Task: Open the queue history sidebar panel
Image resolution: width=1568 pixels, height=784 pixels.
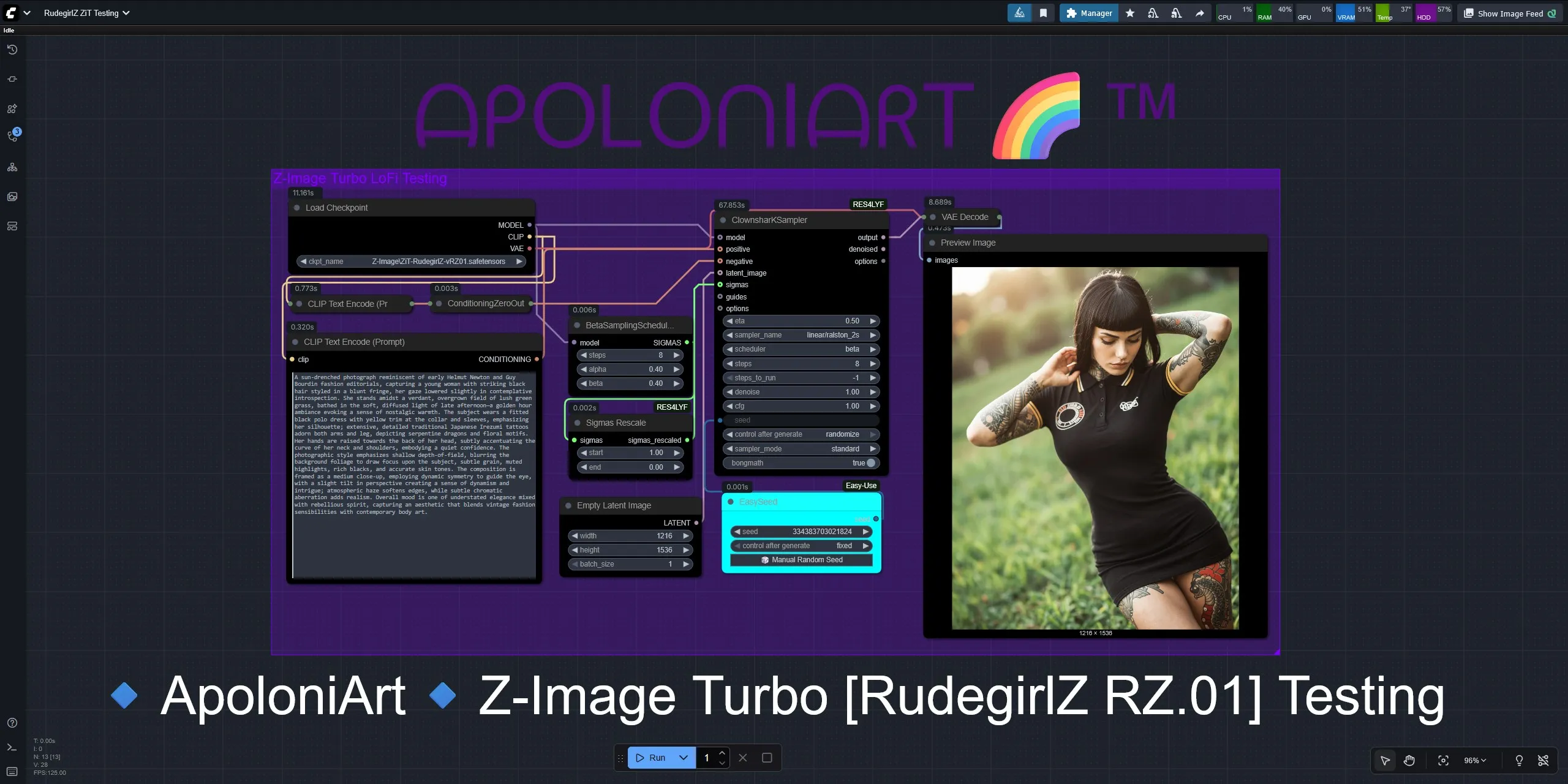Action: click(12, 50)
